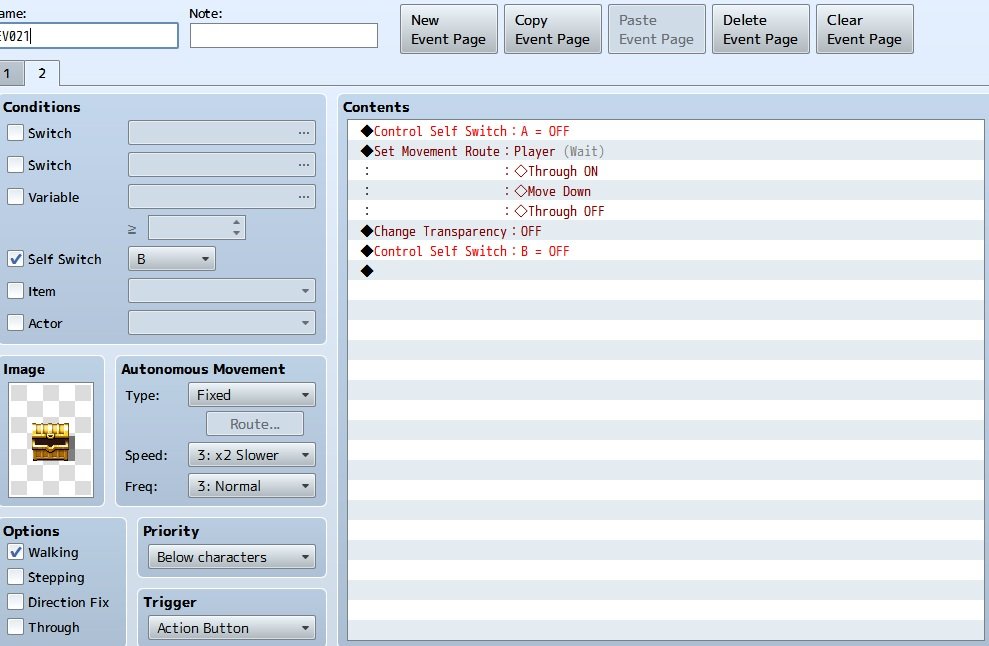The height and width of the screenshot is (646, 989).
Task: Click the treasure chest event image
Action: point(50,440)
